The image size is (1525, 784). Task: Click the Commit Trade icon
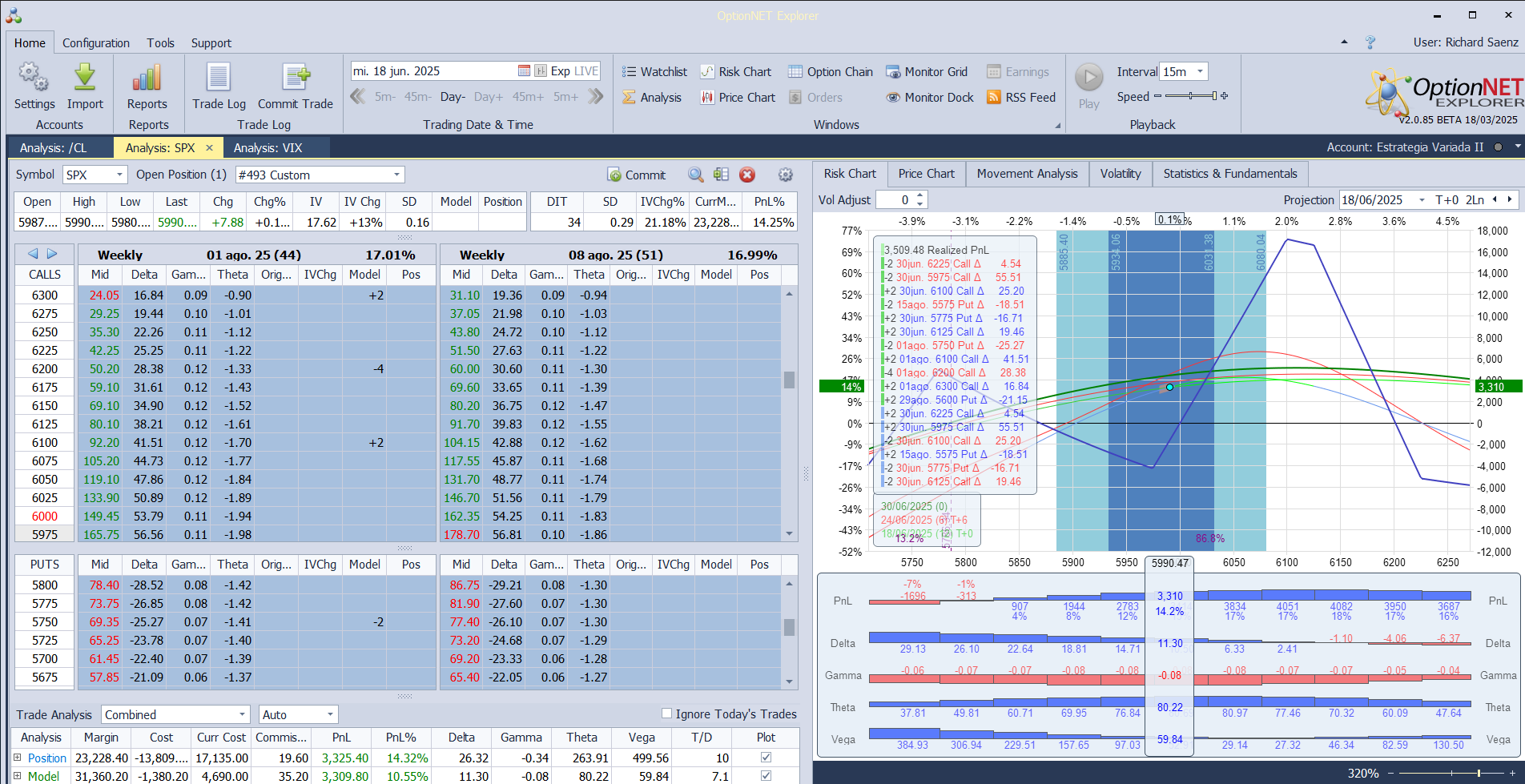[x=296, y=78]
